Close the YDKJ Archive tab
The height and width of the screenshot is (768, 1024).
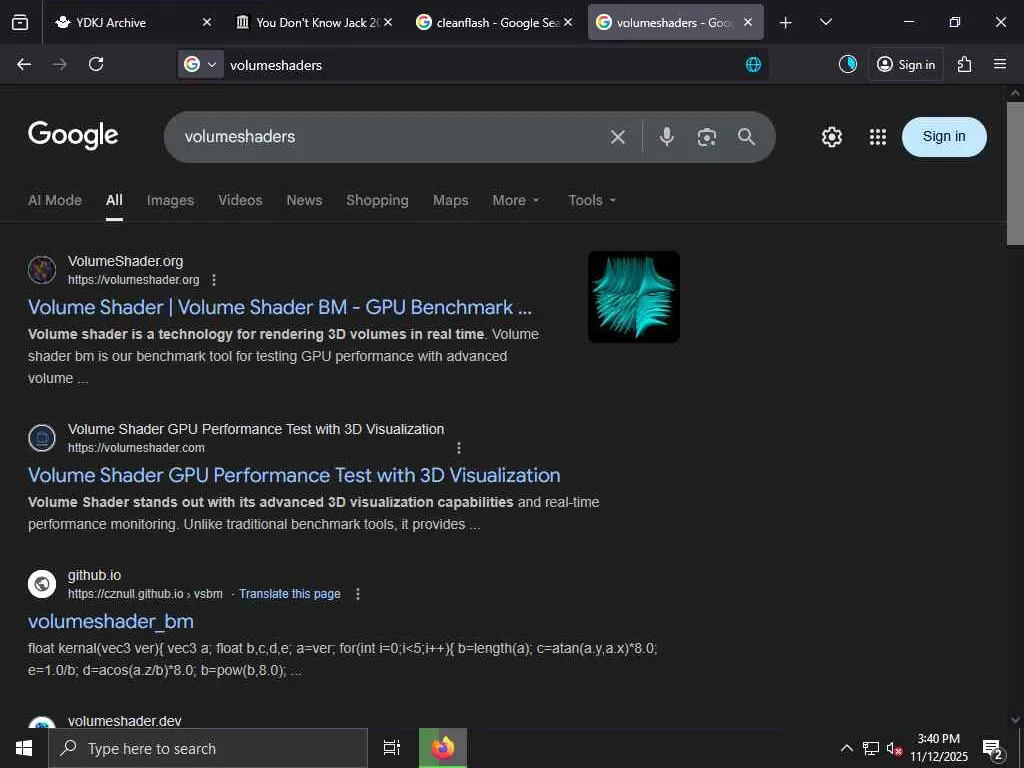click(207, 22)
